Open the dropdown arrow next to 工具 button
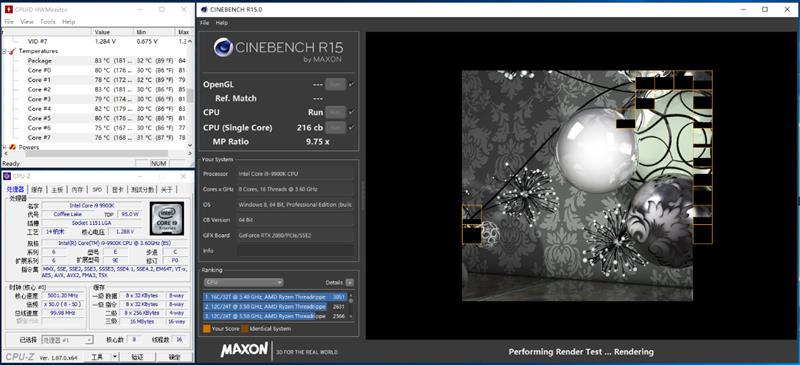Screen dimensions: 800x365 [x=115, y=356]
